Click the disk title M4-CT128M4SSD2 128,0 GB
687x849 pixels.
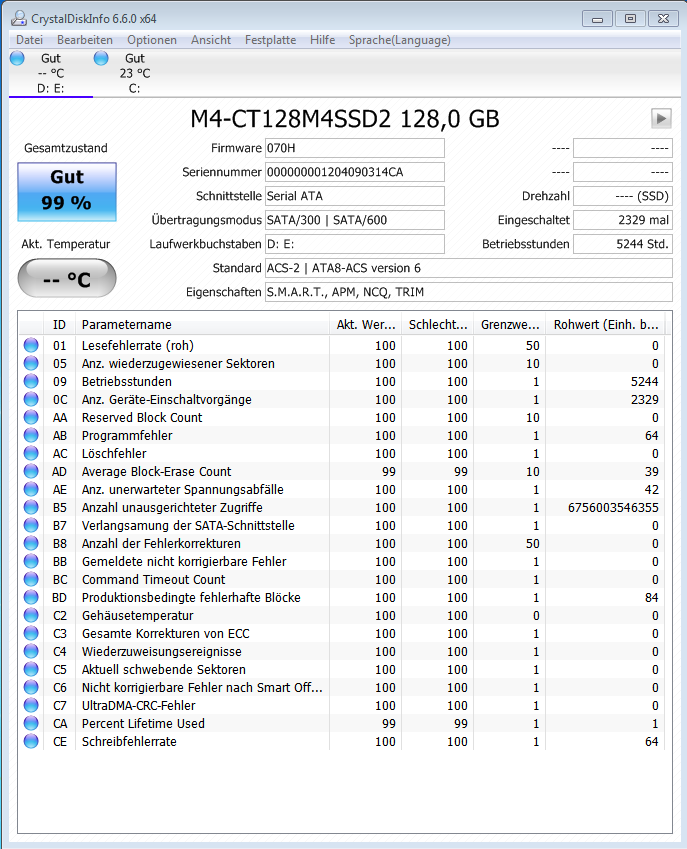tap(345, 119)
